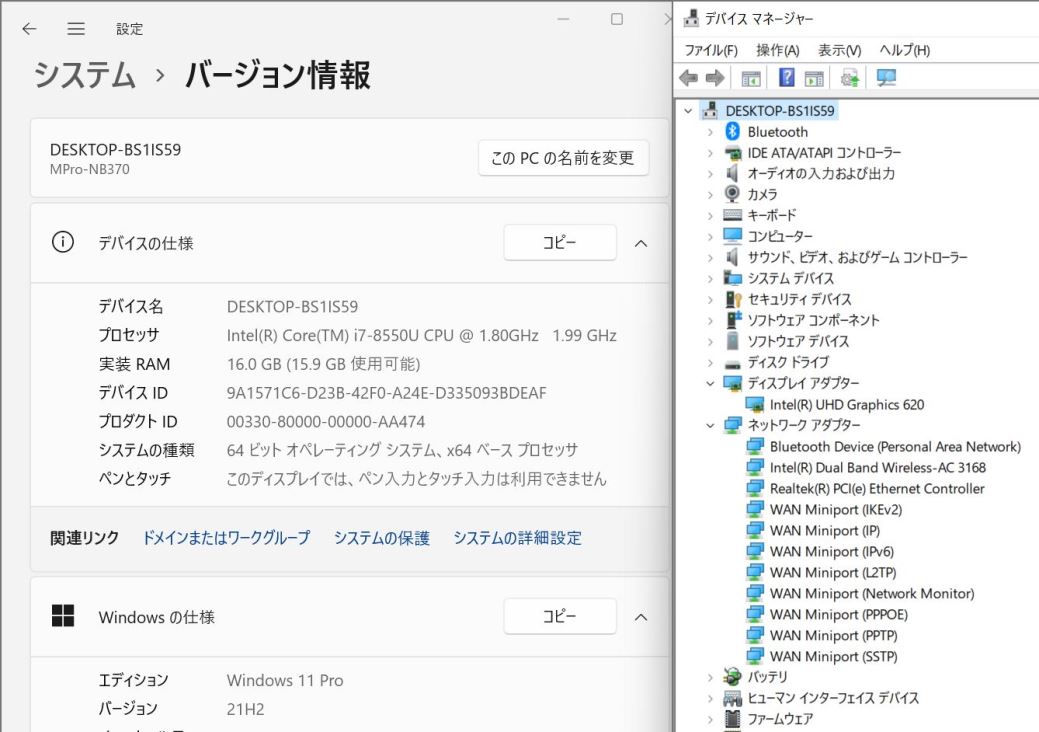
Task: Click the device ID value 9A1571C6 text
Action: pos(386,393)
